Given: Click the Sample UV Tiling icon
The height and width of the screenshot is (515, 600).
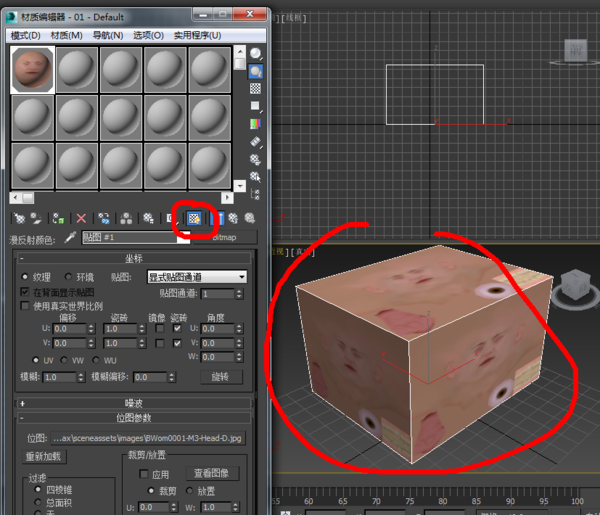Looking at the screenshot, I should tap(255, 106).
